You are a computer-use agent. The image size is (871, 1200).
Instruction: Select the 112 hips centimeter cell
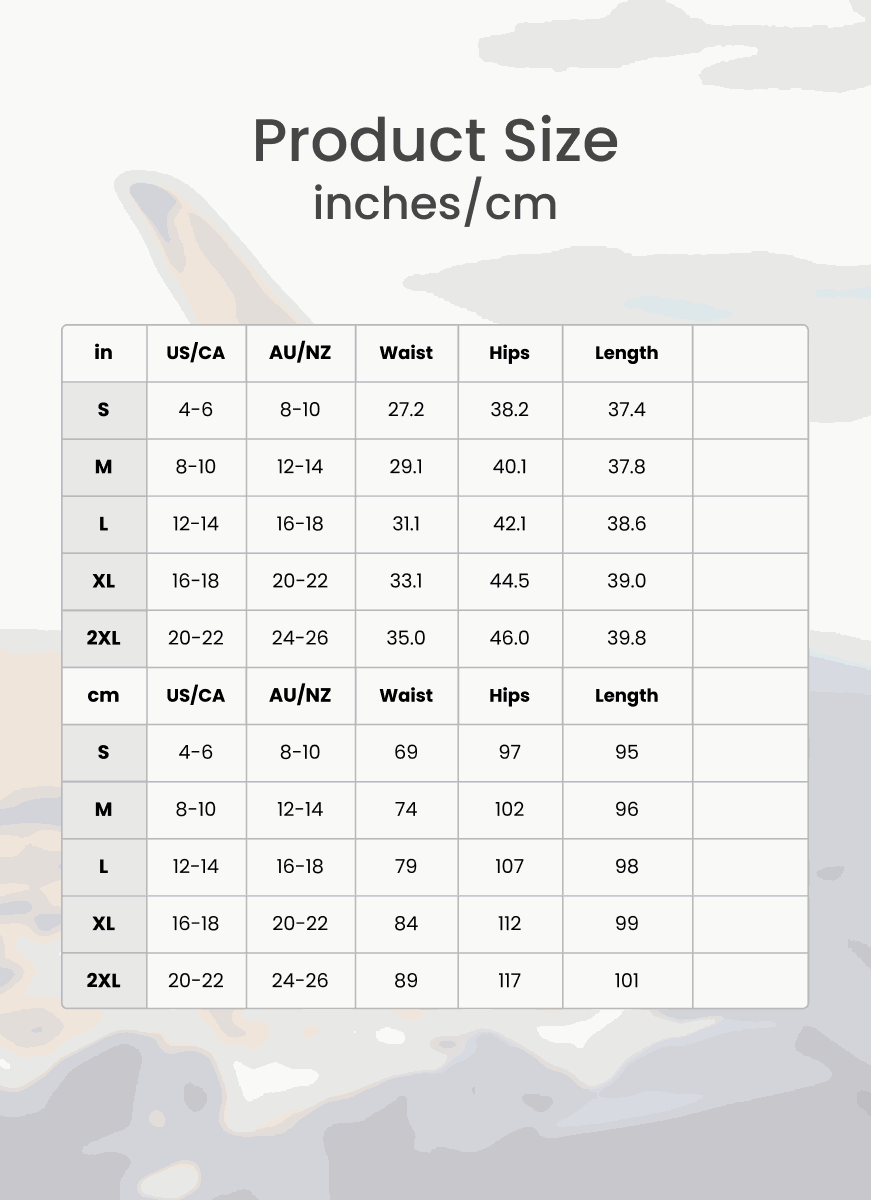pyautogui.click(x=510, y=923)
